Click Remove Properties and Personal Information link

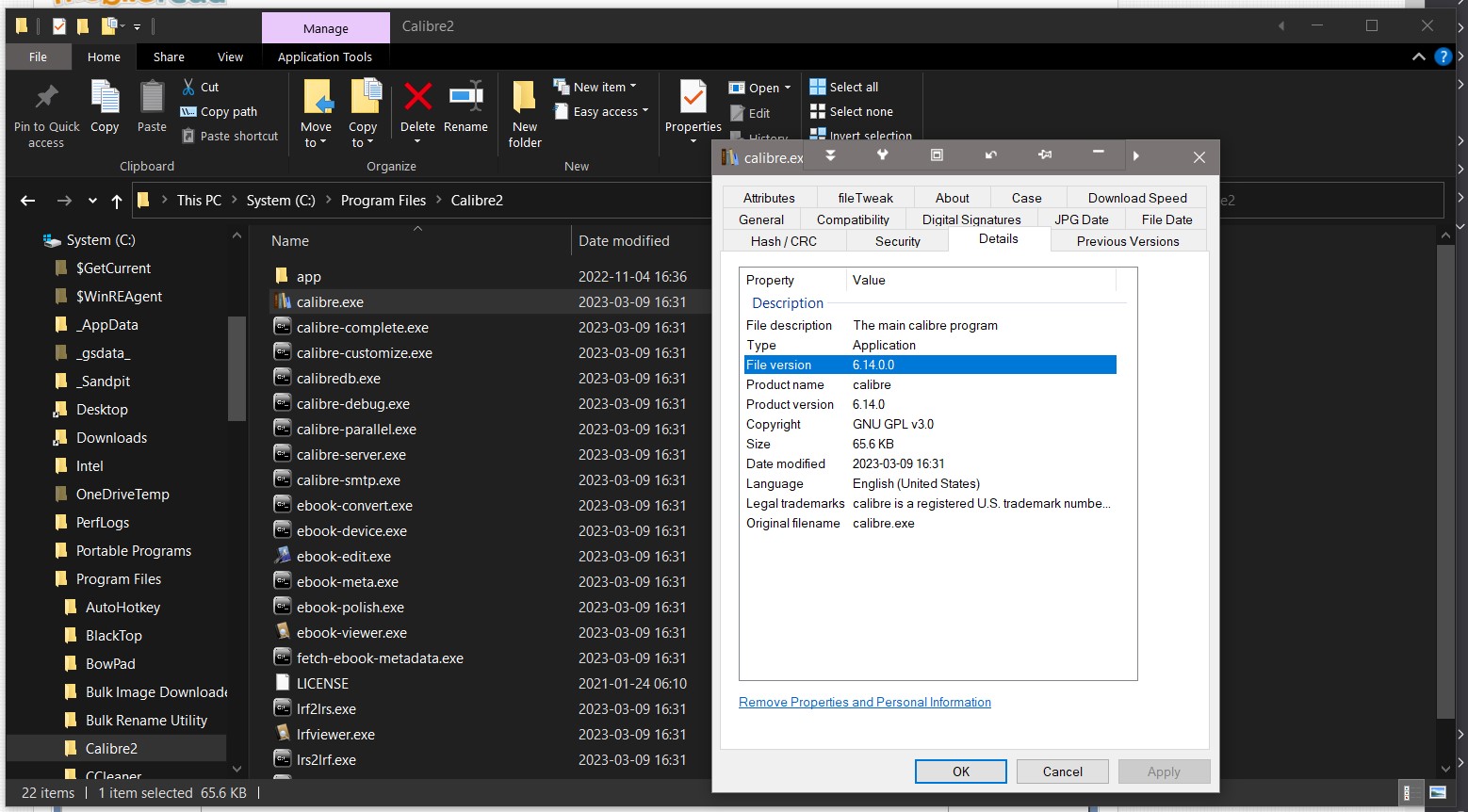click(864, 702)
